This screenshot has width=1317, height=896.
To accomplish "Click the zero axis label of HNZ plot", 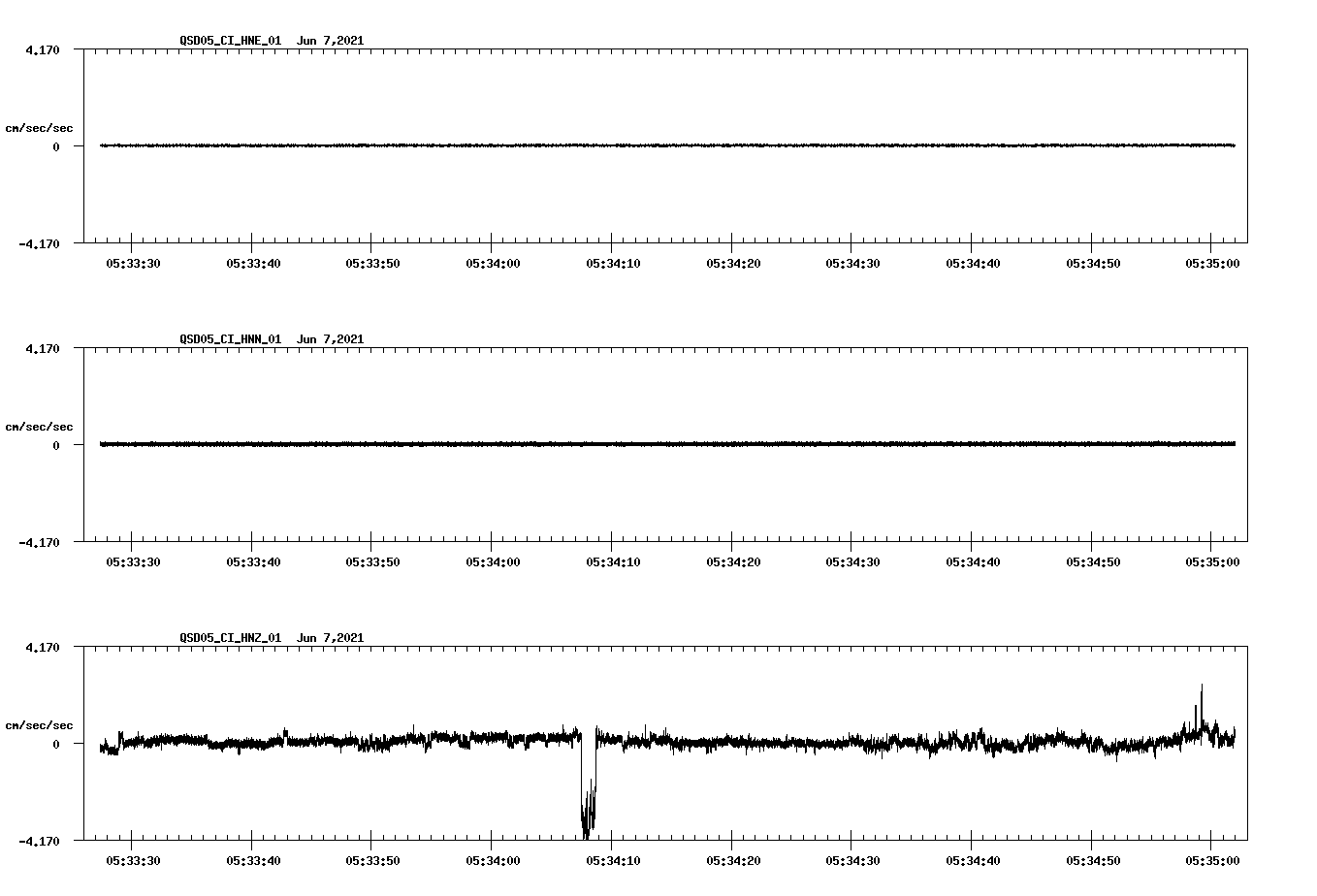I will click(x=56, y=745).
